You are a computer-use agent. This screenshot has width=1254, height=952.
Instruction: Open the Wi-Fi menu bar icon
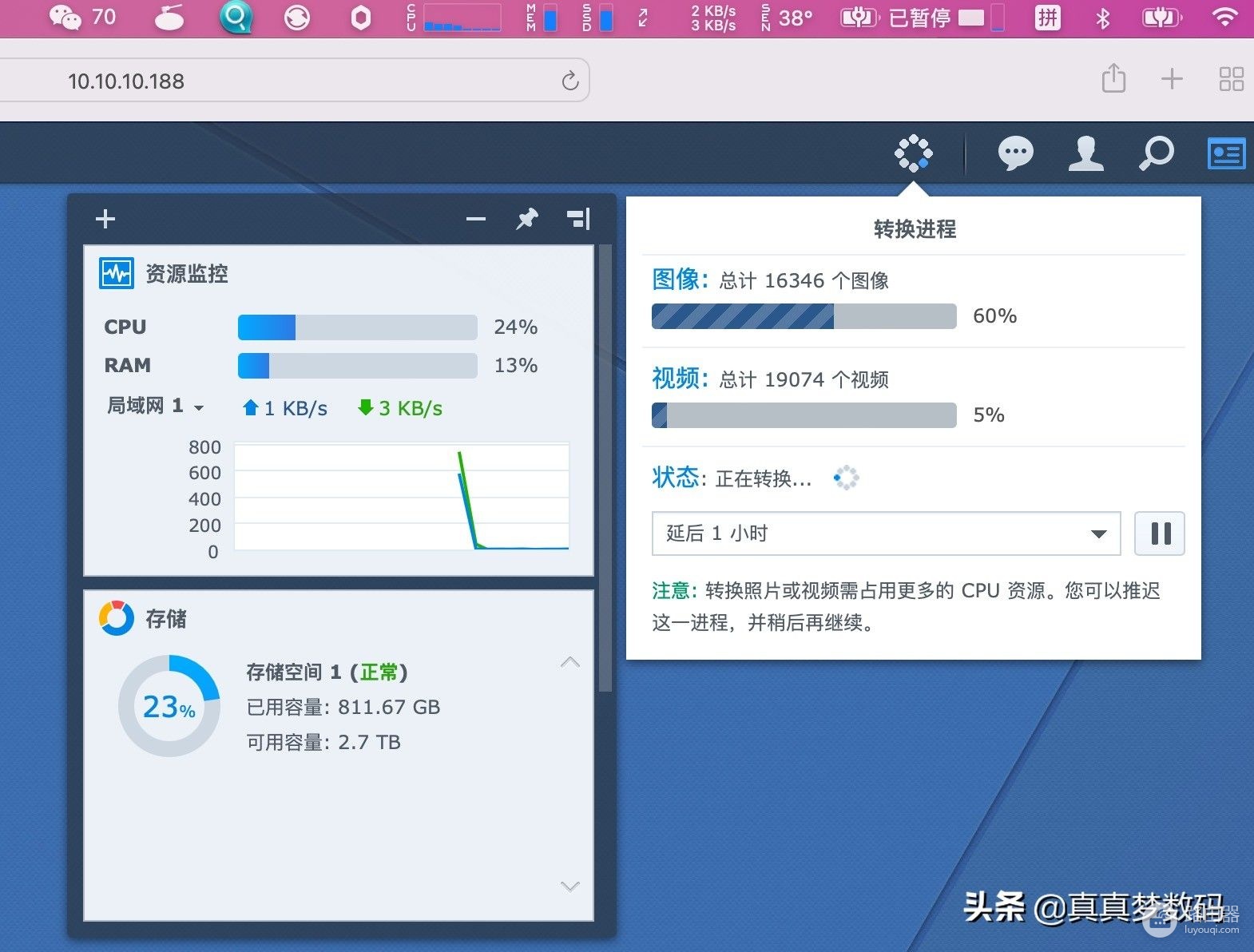(1224, 17)
